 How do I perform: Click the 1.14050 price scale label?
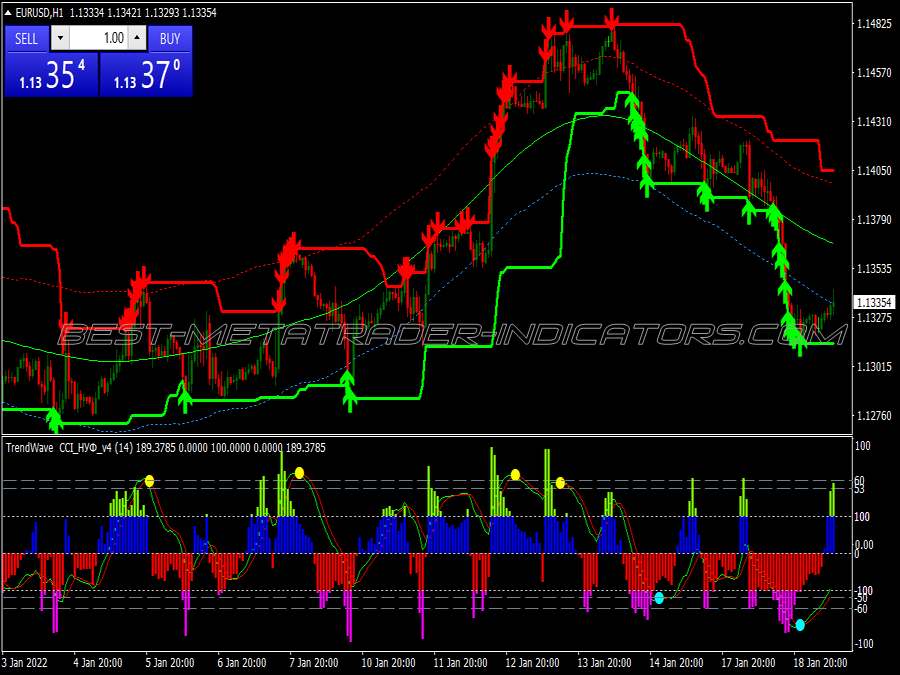(x=874, y=170)
